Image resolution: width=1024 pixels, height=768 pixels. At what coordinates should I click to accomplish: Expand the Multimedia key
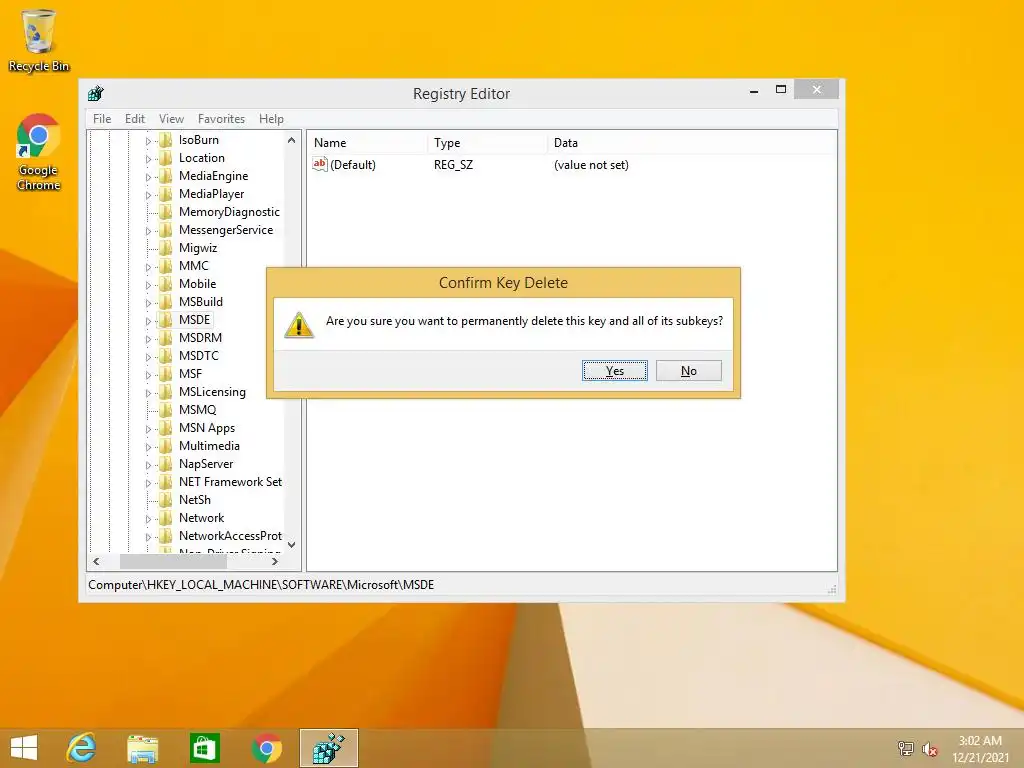pos(148,447)
